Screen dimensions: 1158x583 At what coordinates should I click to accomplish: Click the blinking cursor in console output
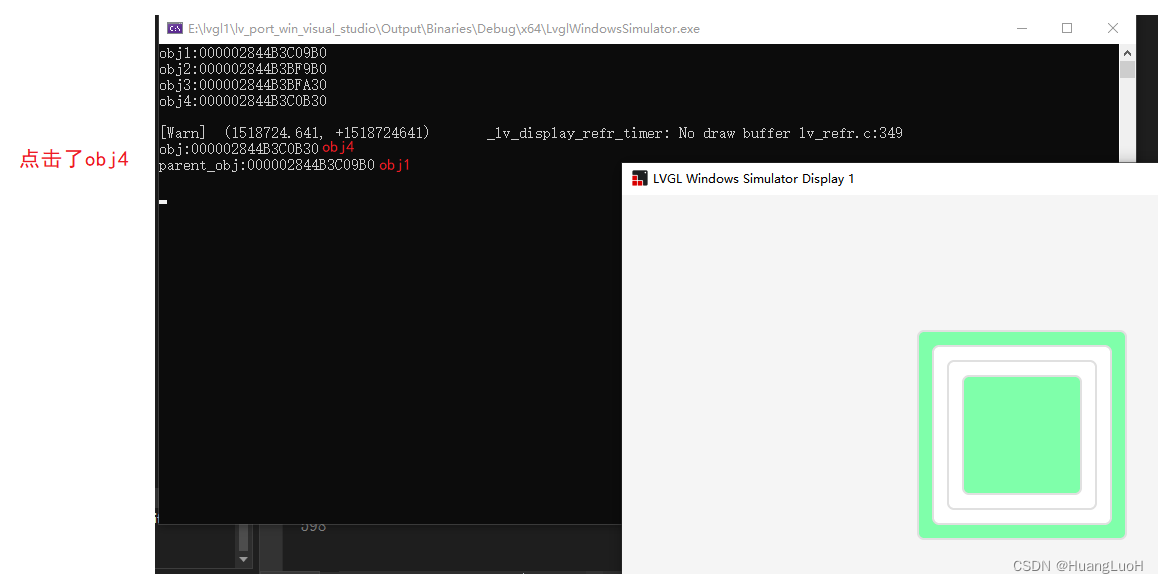click(161, 201)
